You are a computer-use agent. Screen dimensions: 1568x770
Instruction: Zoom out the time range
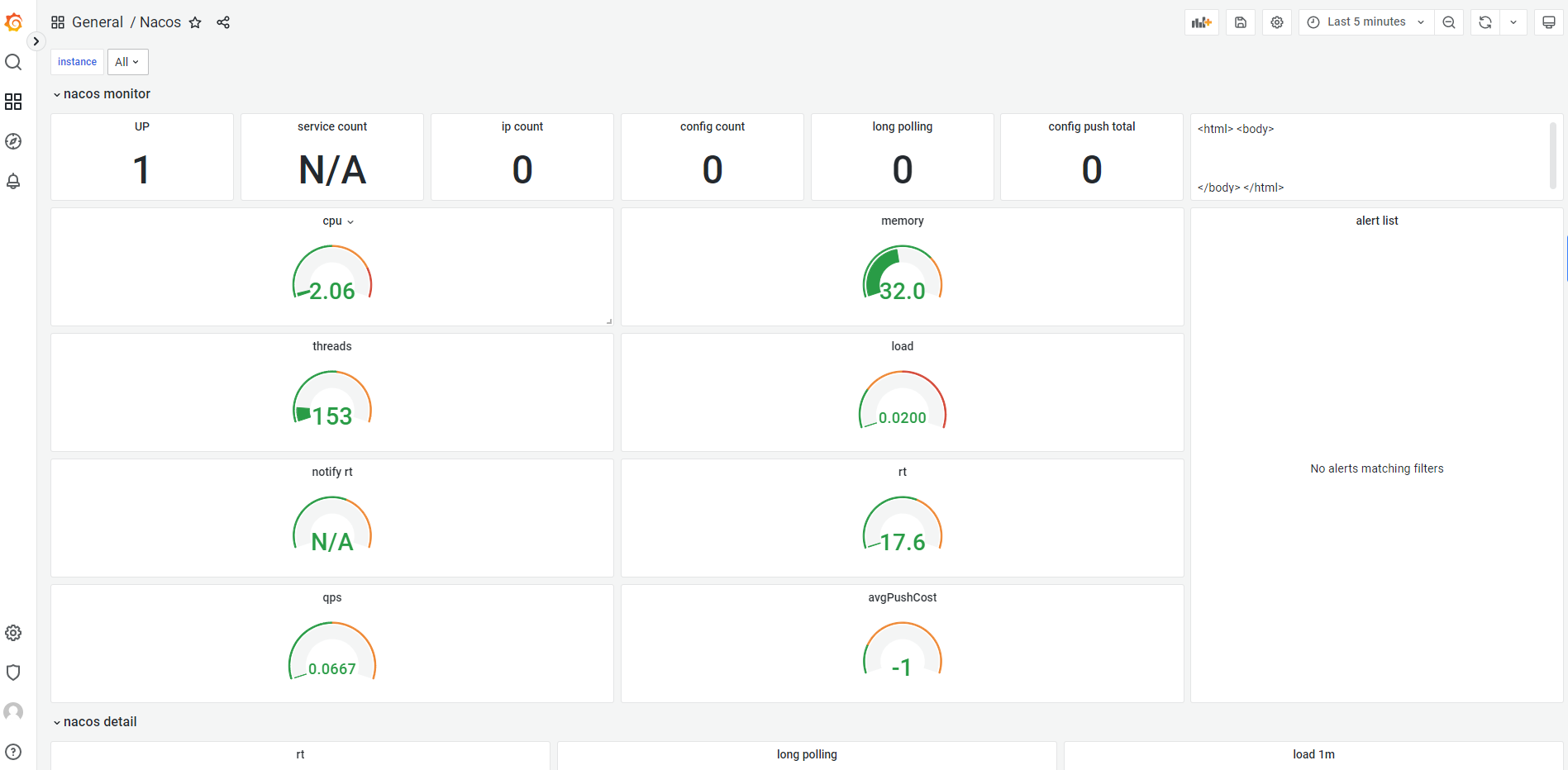point(1448,21)
